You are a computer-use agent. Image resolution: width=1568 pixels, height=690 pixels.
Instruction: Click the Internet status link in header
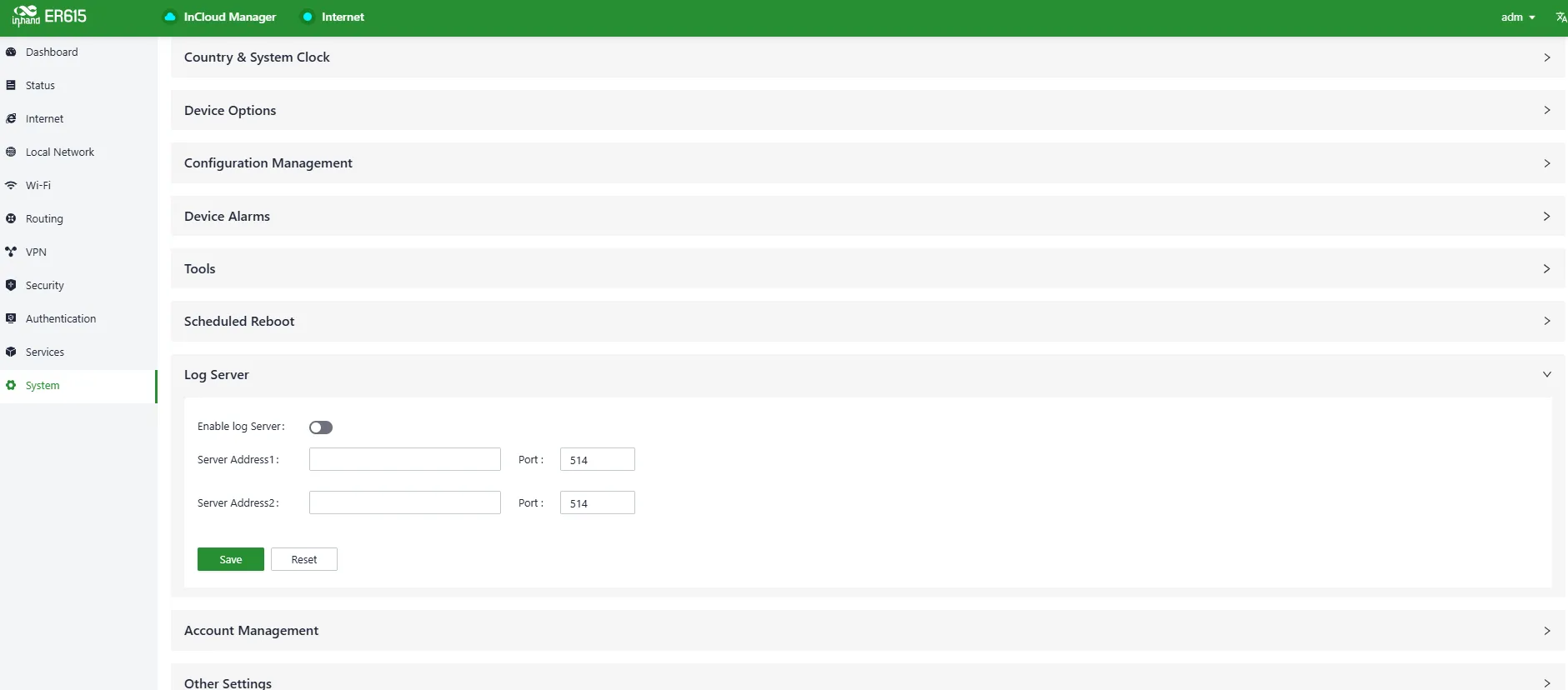[343, 17]
